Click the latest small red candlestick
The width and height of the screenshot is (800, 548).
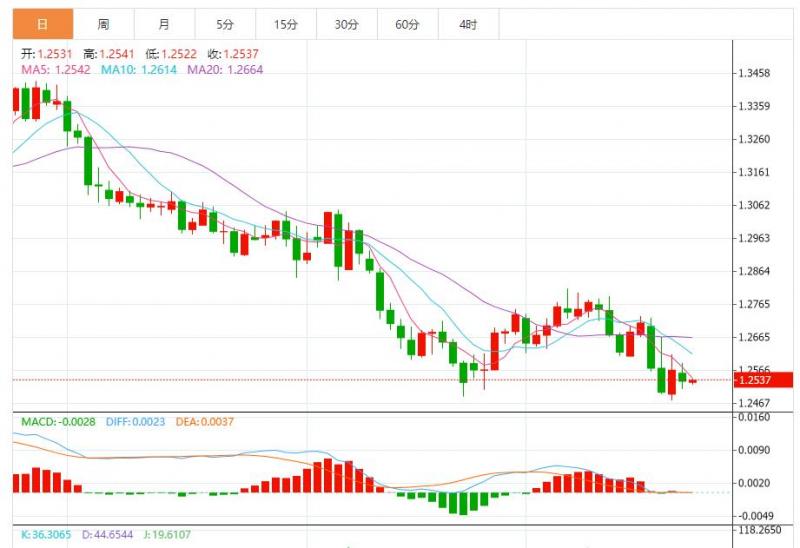pyautogui.click(x=692, y=381)
